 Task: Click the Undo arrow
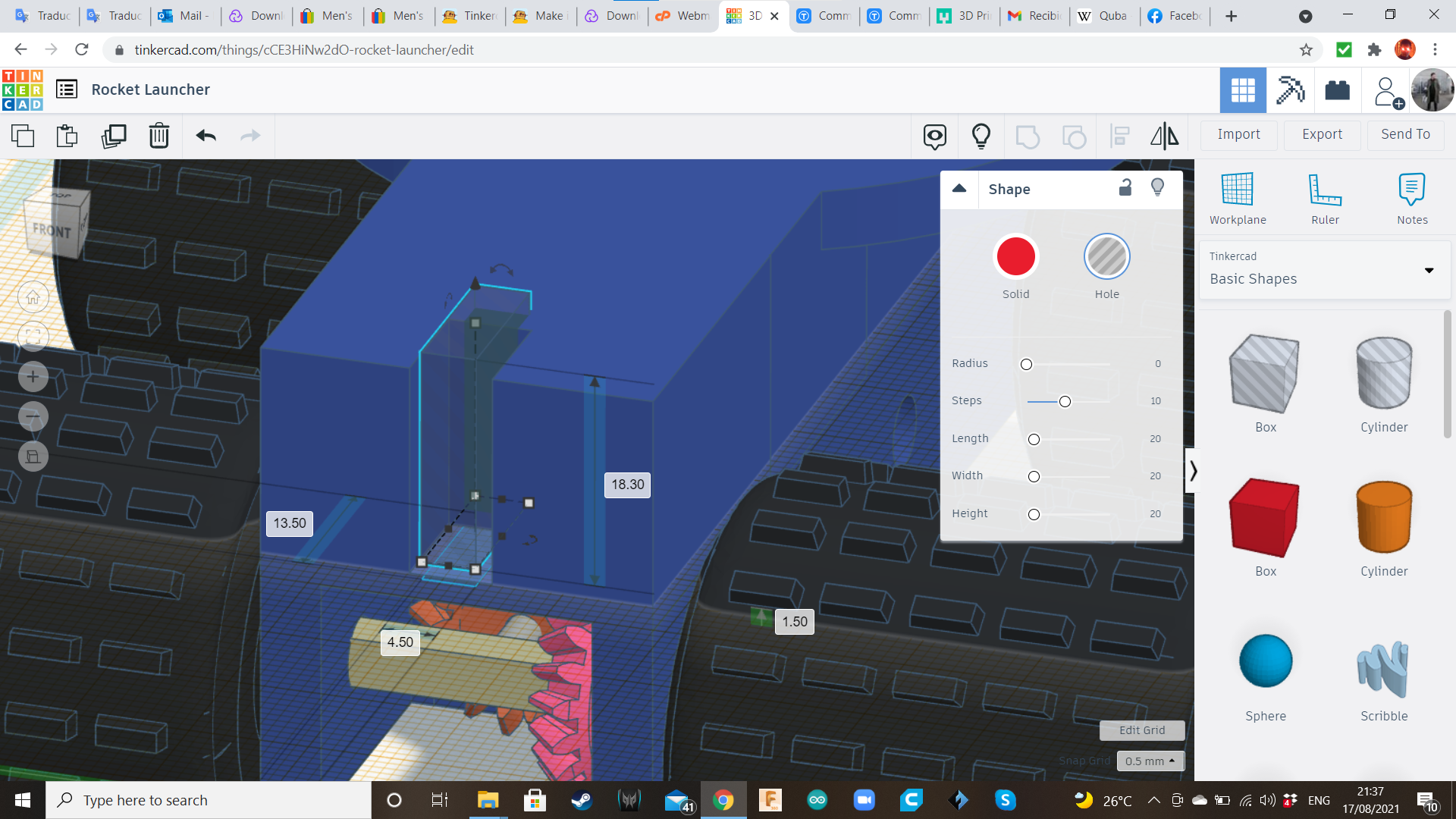(x=206, y=136)
